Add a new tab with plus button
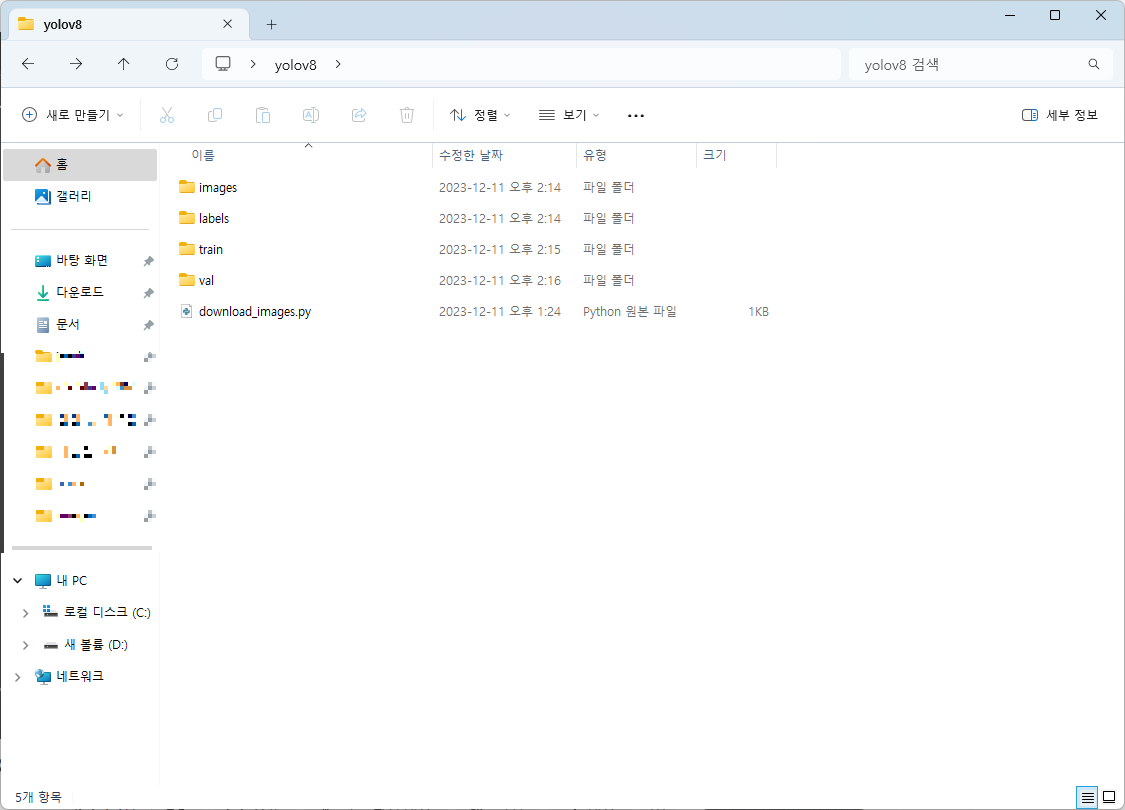The width and height of the screenshot is (1125, 810). (271, 24)
